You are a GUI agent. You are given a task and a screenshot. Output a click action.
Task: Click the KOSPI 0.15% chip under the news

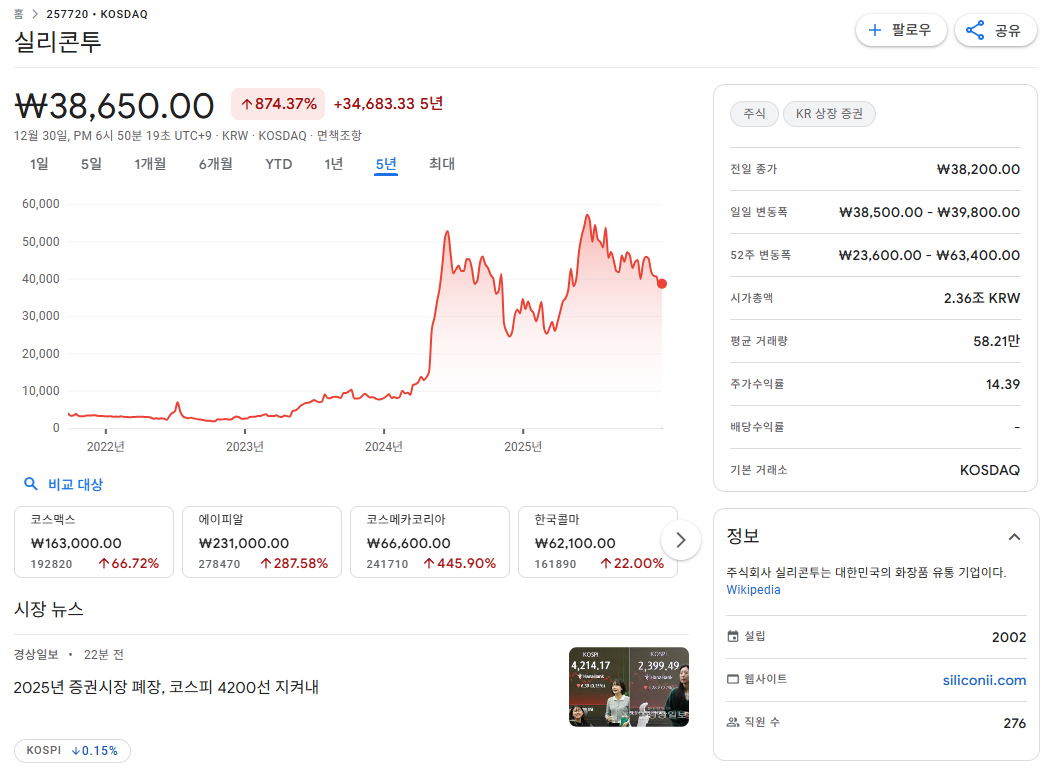[72, 751]
